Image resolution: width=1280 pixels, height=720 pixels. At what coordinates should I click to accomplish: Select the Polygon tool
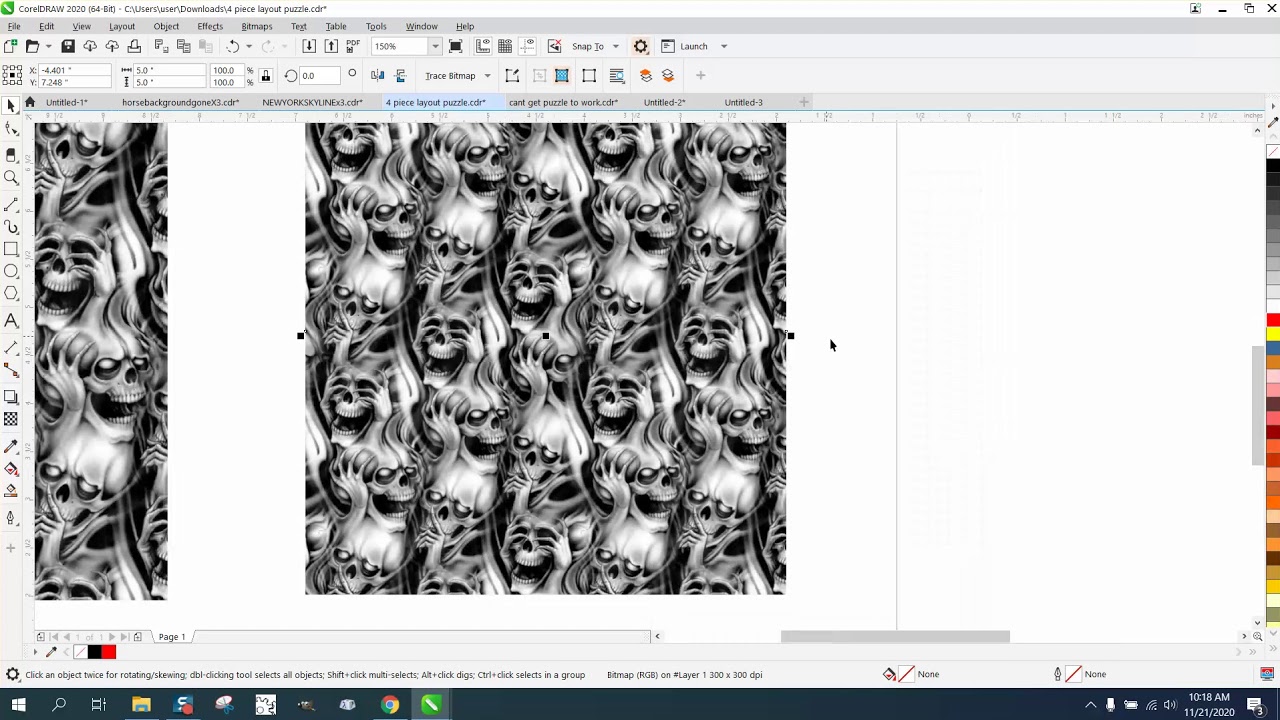[x=11, y=293]
